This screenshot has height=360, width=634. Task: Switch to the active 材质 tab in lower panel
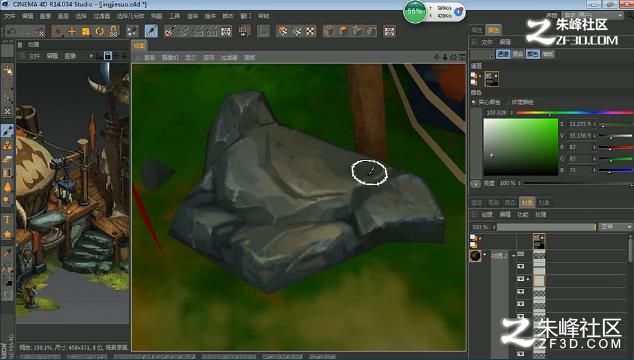527,202
